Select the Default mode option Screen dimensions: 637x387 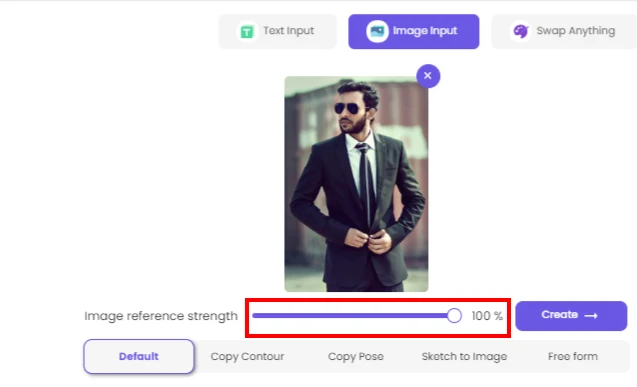(x=139, y=357)
